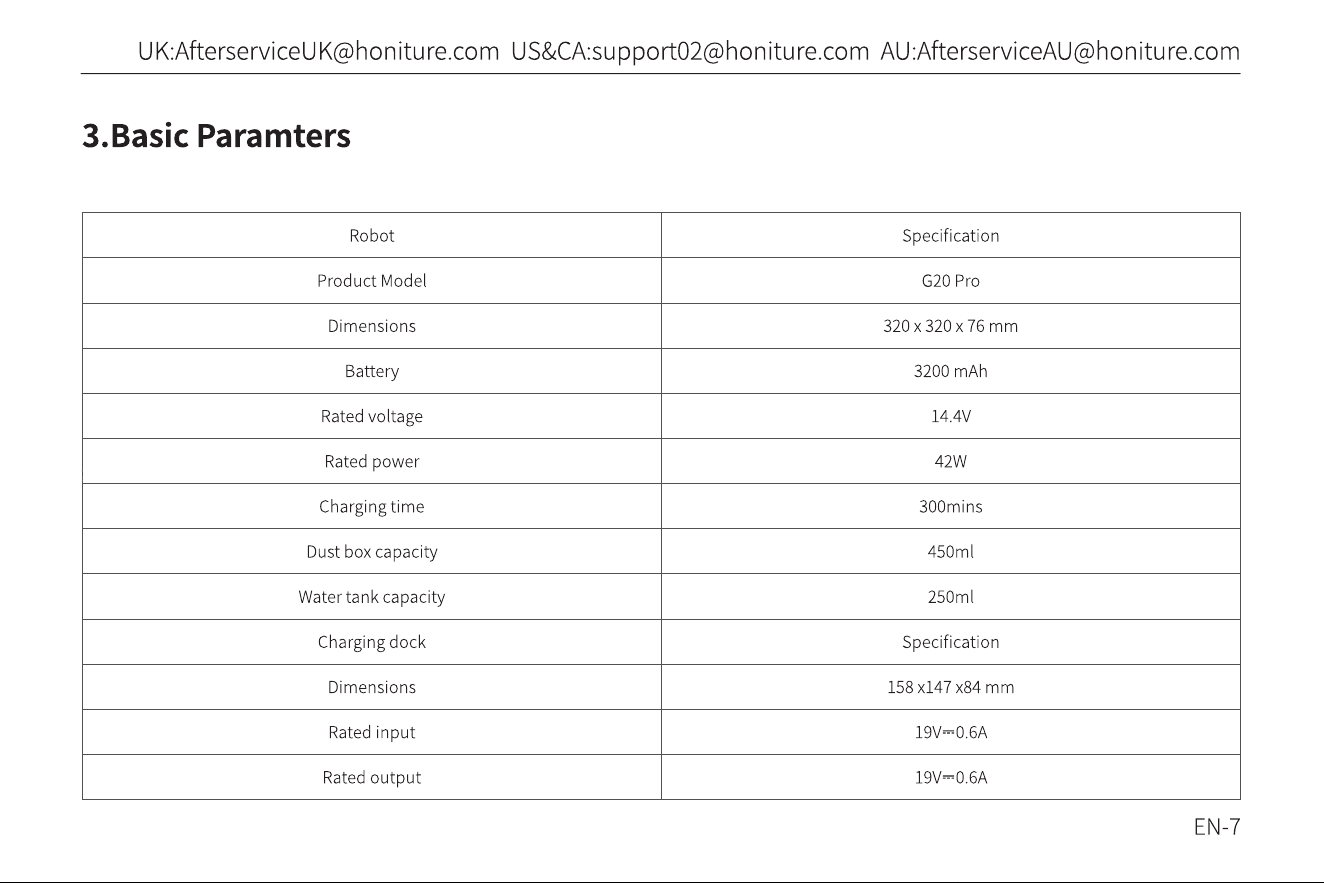Select the Rated voltage label
Image resolution: width=1324 pixels, height=883 pixels.
pos(372,416)
